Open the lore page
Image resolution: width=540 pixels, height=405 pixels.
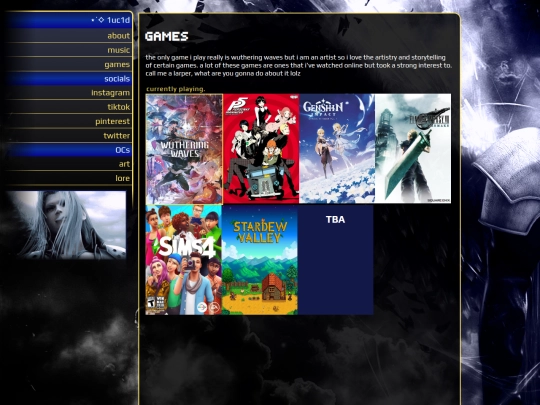pos(123,178)
